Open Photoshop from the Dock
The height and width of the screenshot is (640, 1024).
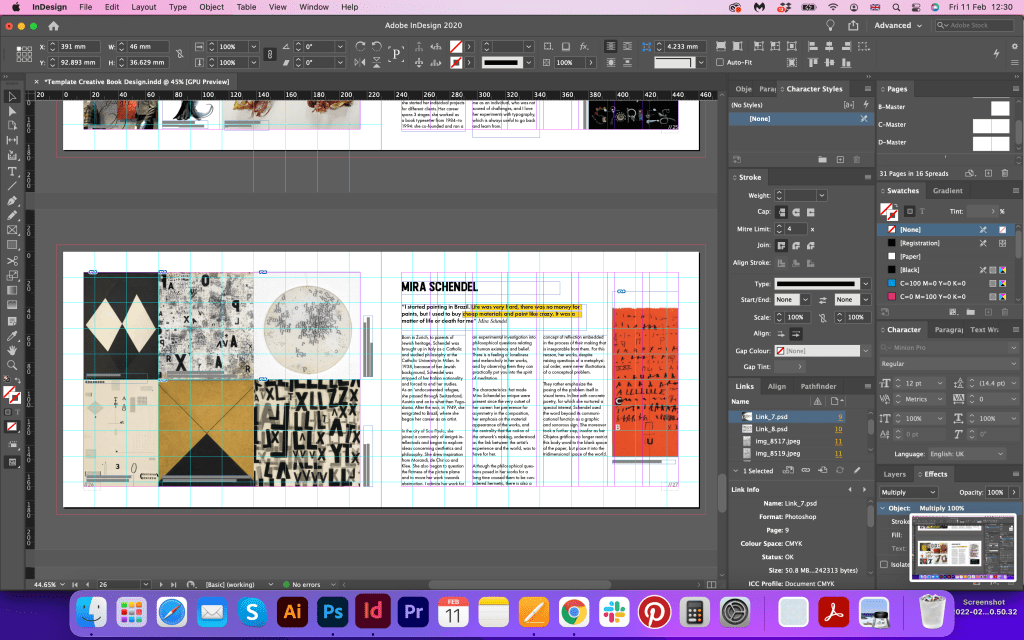[x=333, y=610]
